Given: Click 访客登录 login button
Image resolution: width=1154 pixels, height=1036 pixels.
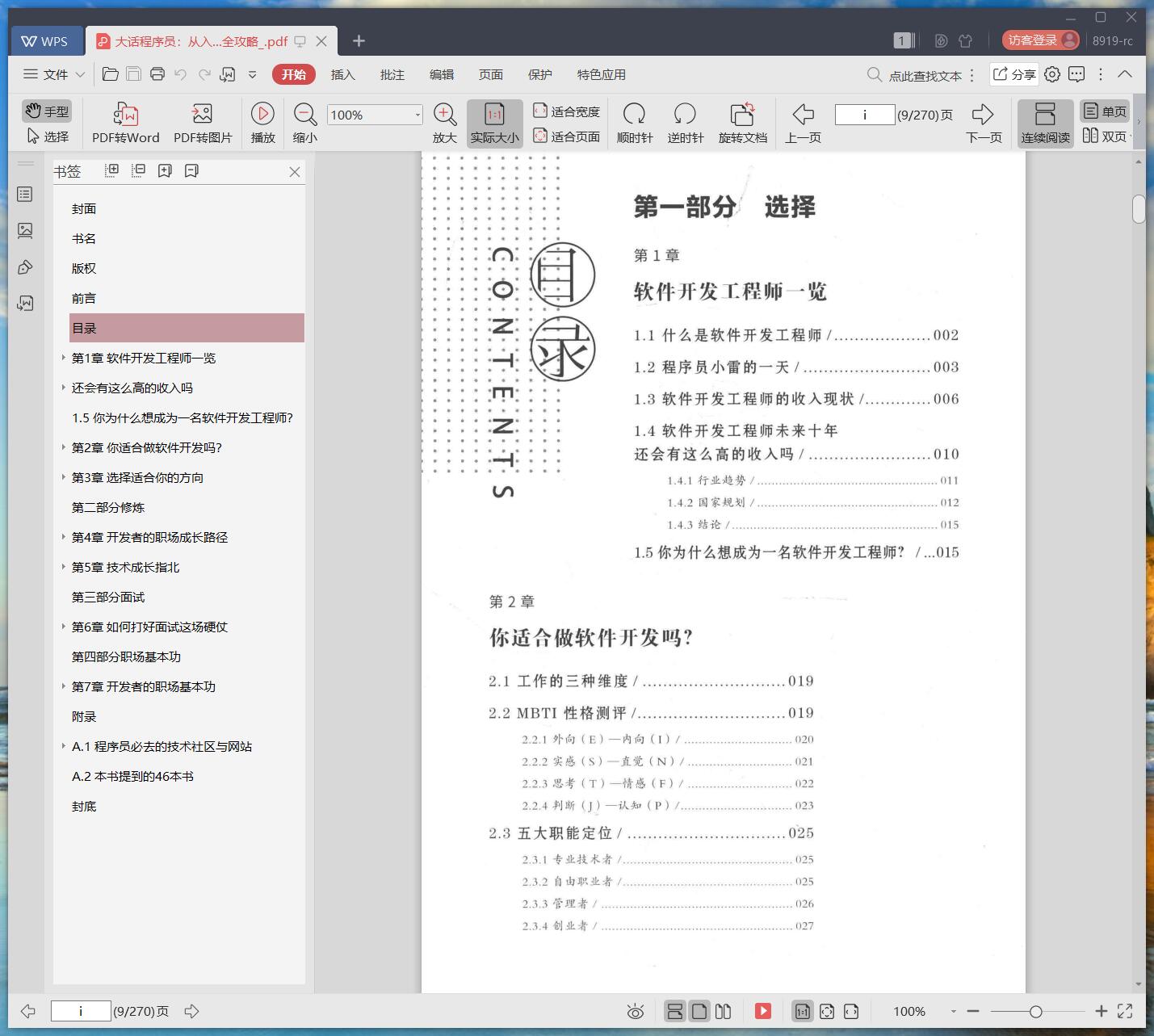Looking at the screenshot, I should 1041,40.
